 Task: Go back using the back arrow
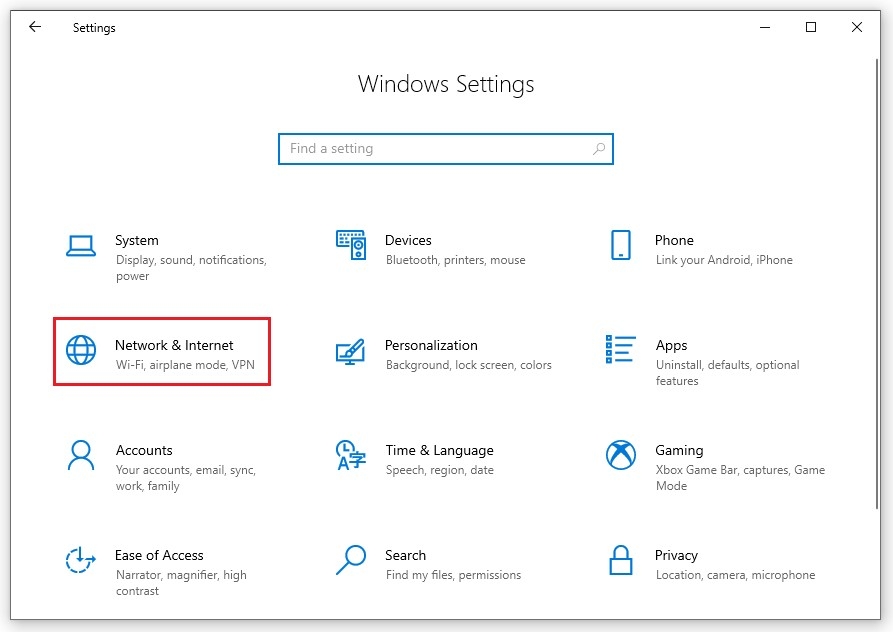point(35,28)
